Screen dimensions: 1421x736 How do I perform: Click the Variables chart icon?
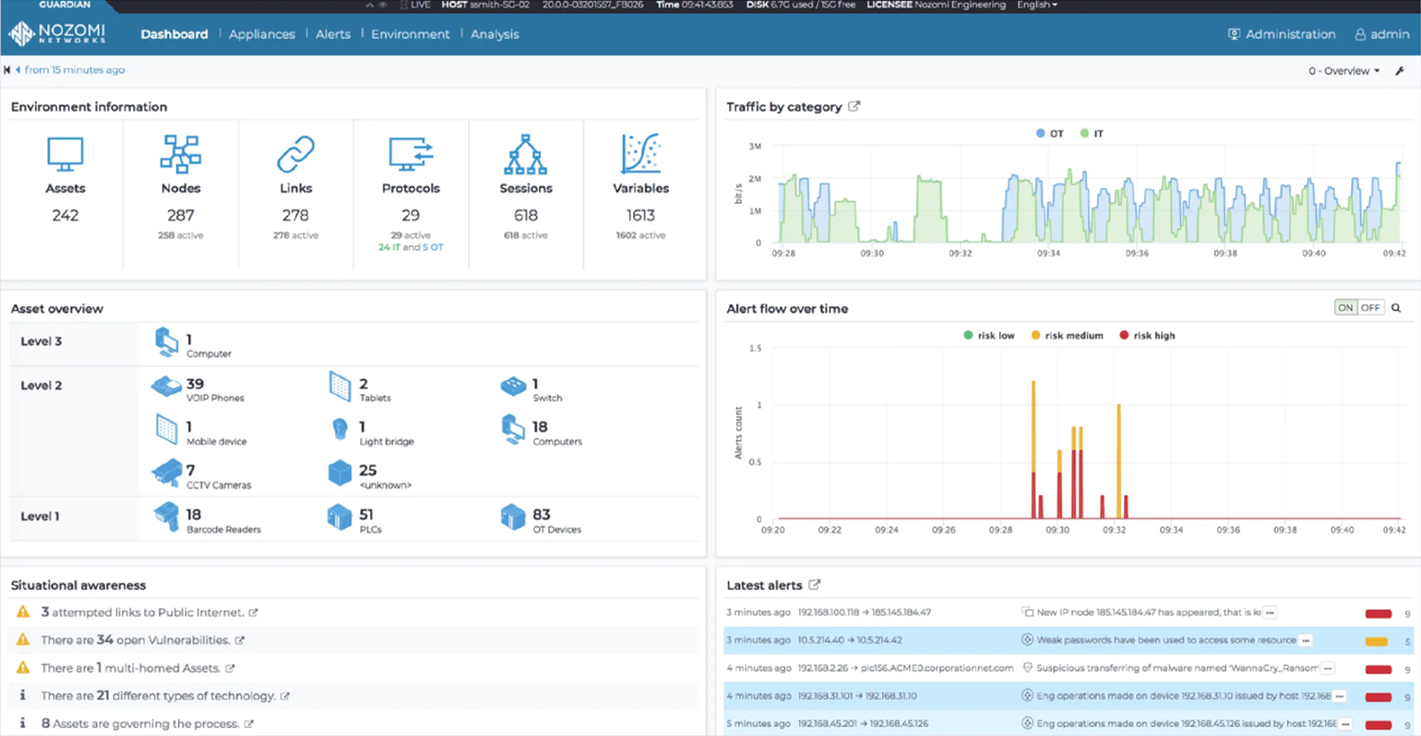point(640,154)
